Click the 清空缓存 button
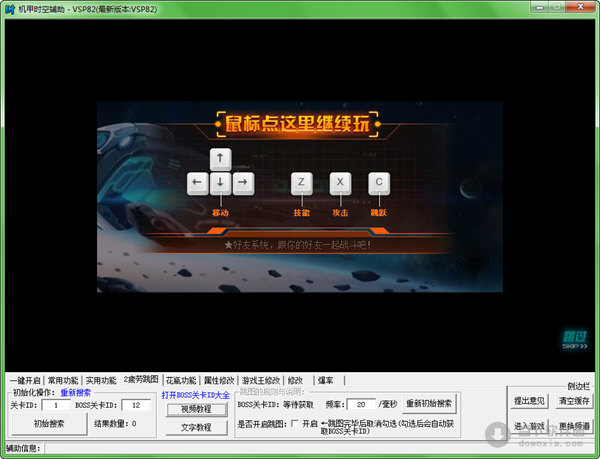This screenshot has width=600, height=459. click(x=574, y=401)
